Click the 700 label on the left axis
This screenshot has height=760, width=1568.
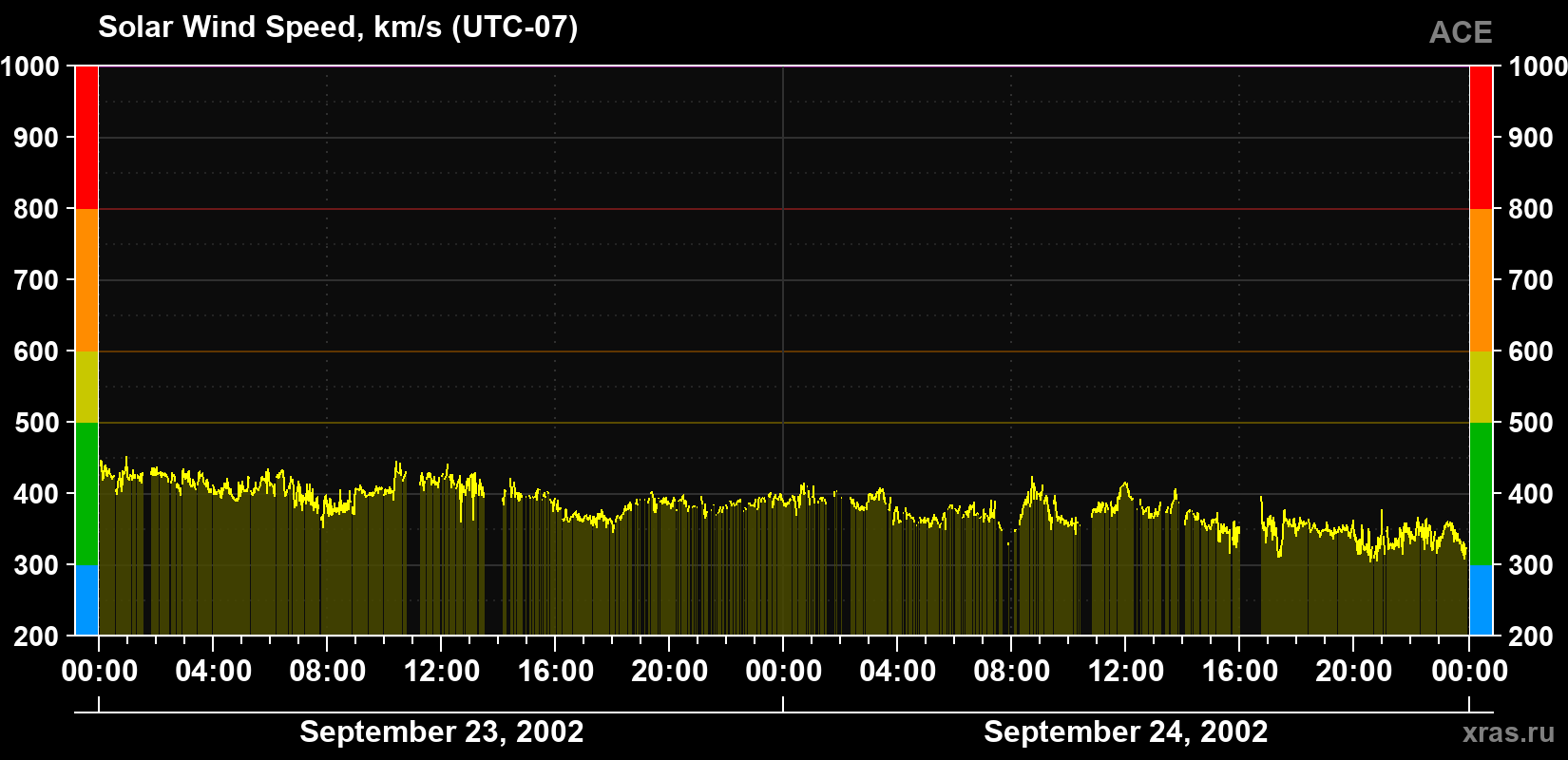[37, 280]
